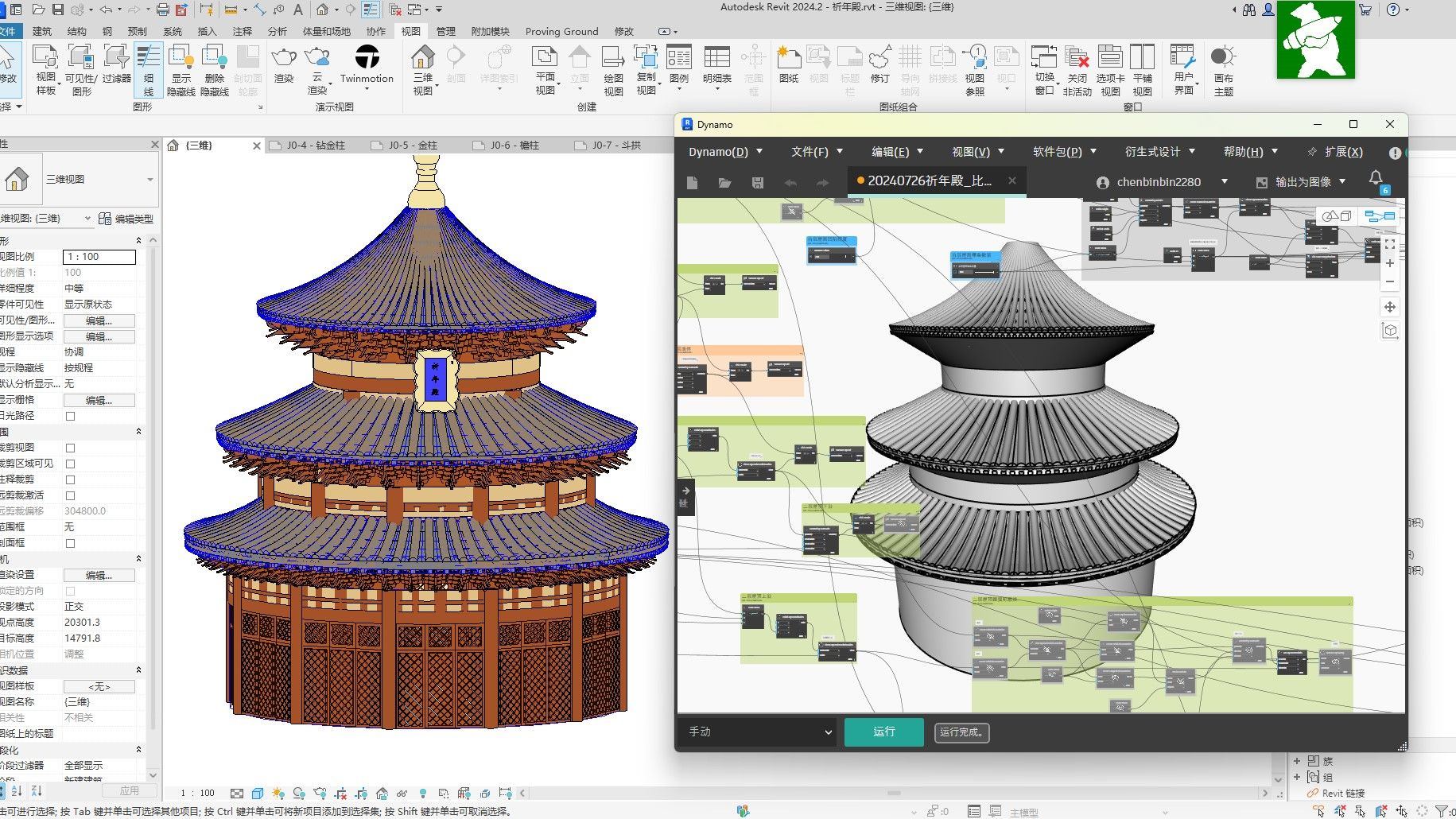
Task: Click the view scale 1 : 100 control
Action: [x=197, y=793]
